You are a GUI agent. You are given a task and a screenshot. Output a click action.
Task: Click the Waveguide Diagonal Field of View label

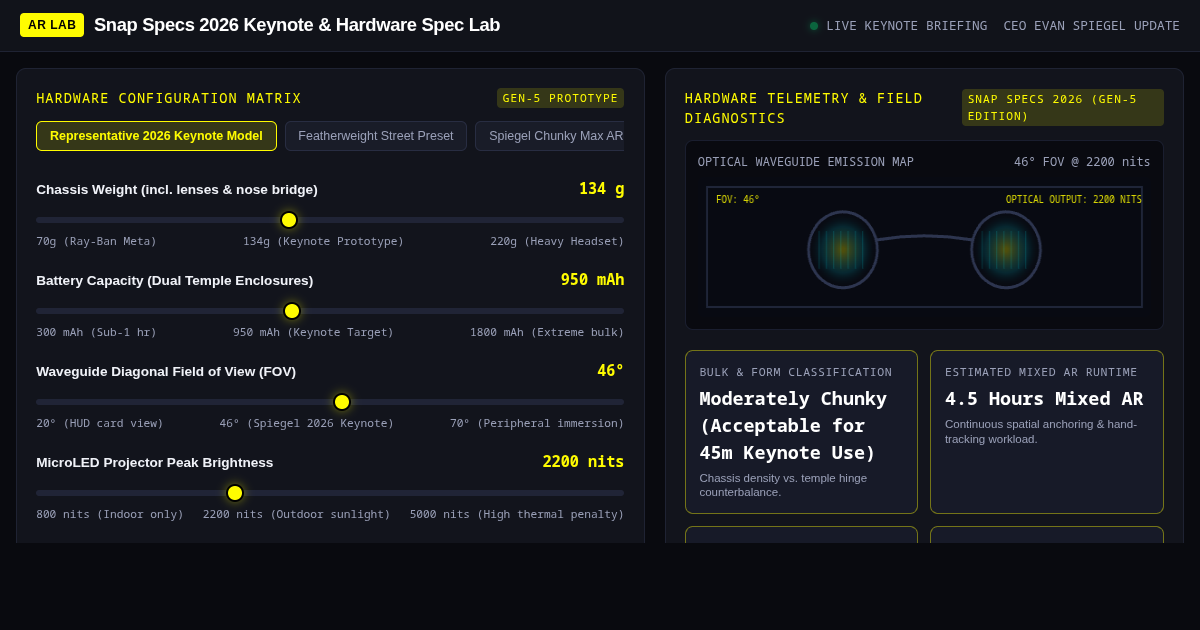click(166, 371)
